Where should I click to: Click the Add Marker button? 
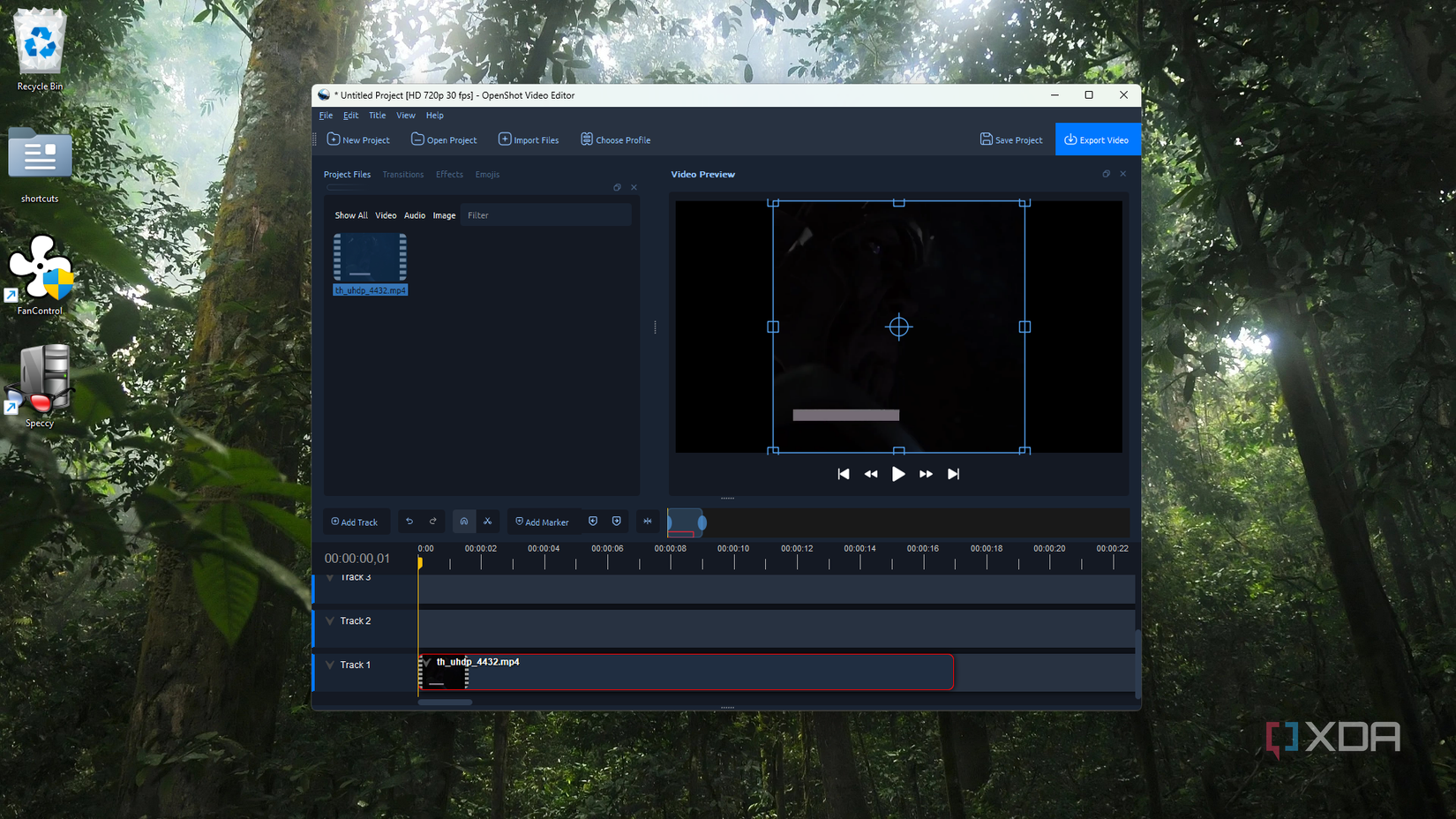(542, 522)
